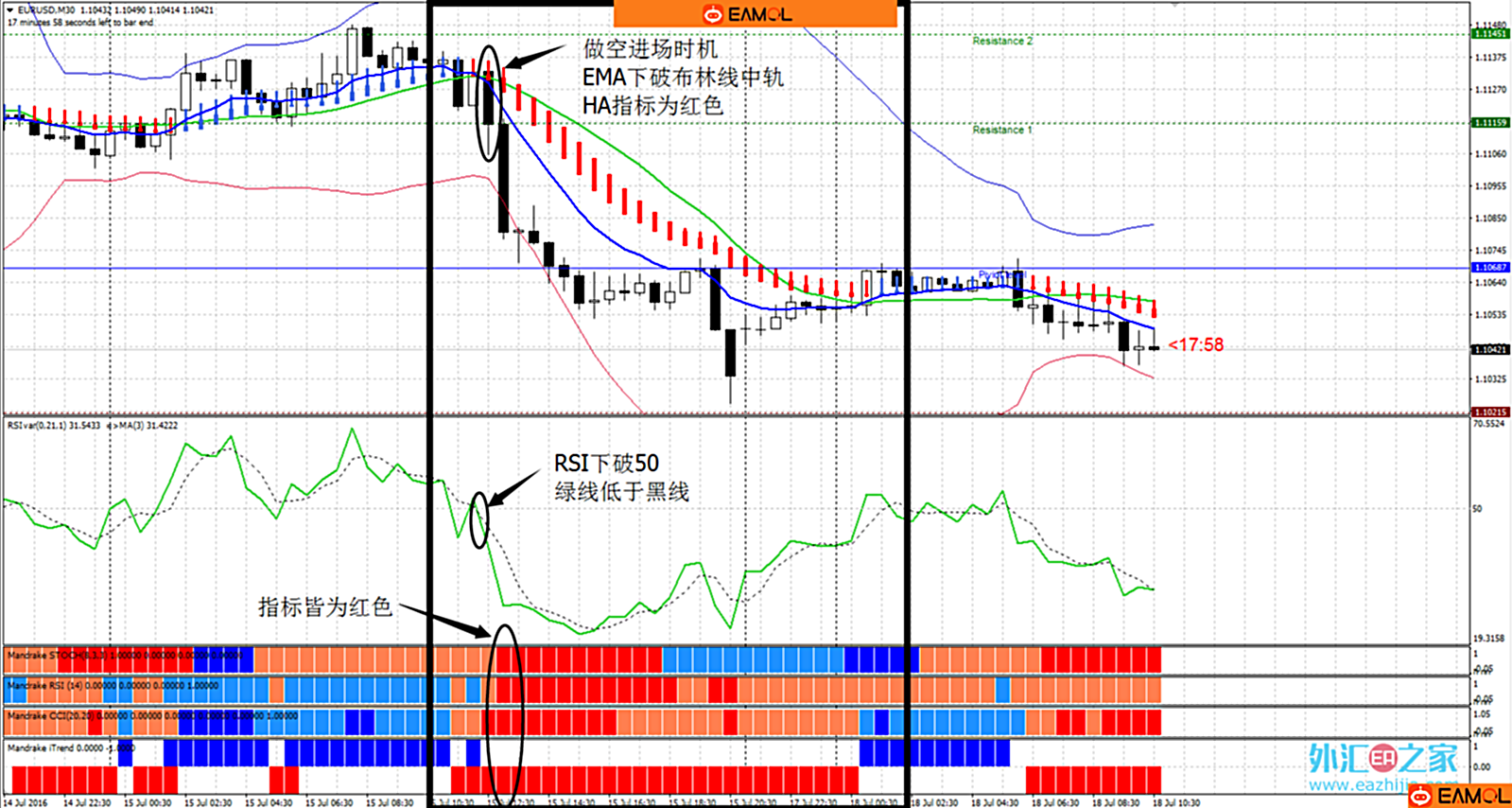Click the '15 Jul 04:30' time axis label
Viewport: 1512px width, 808px height.
point(269,802)
